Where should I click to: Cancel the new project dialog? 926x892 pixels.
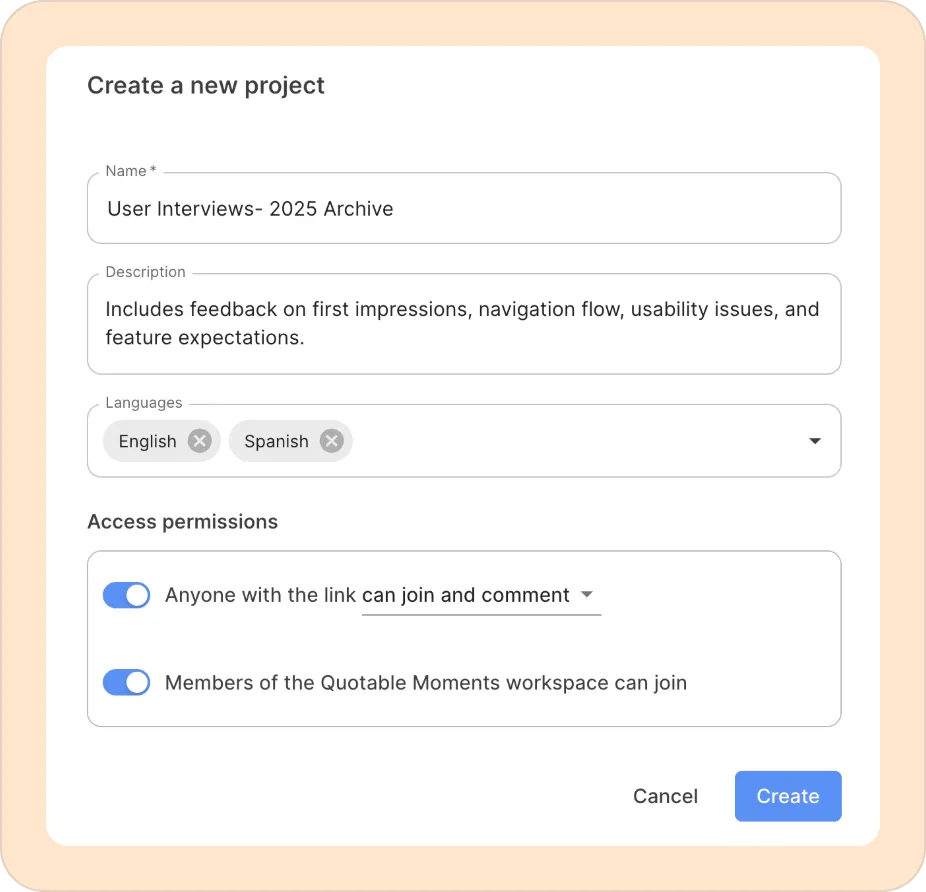pyautogui.click(x=665, y=796)
